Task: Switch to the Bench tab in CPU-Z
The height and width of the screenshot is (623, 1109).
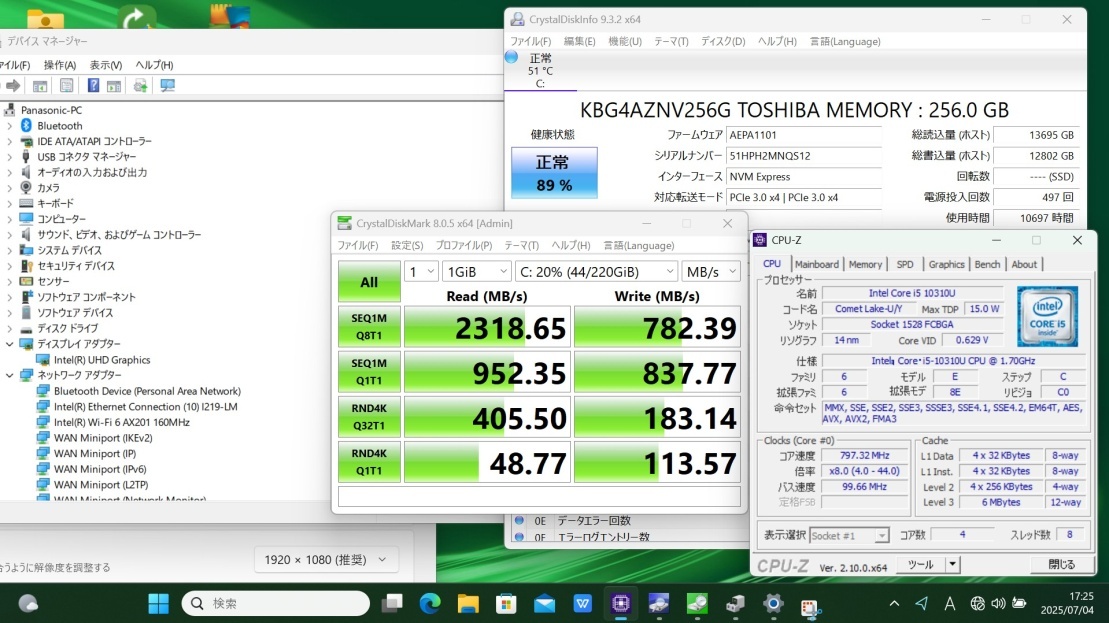Action: pos(987,264)
